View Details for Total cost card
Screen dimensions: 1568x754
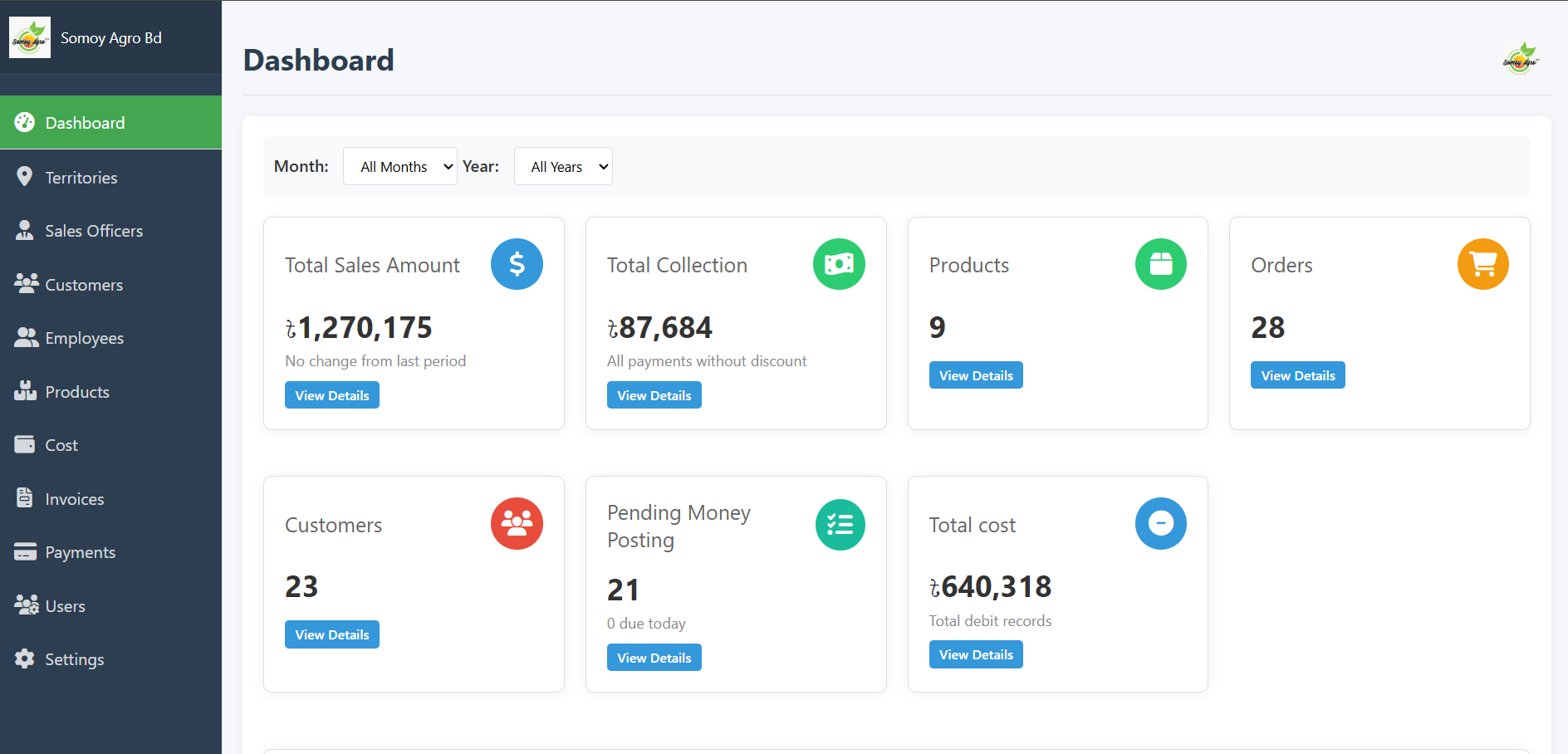975,654
